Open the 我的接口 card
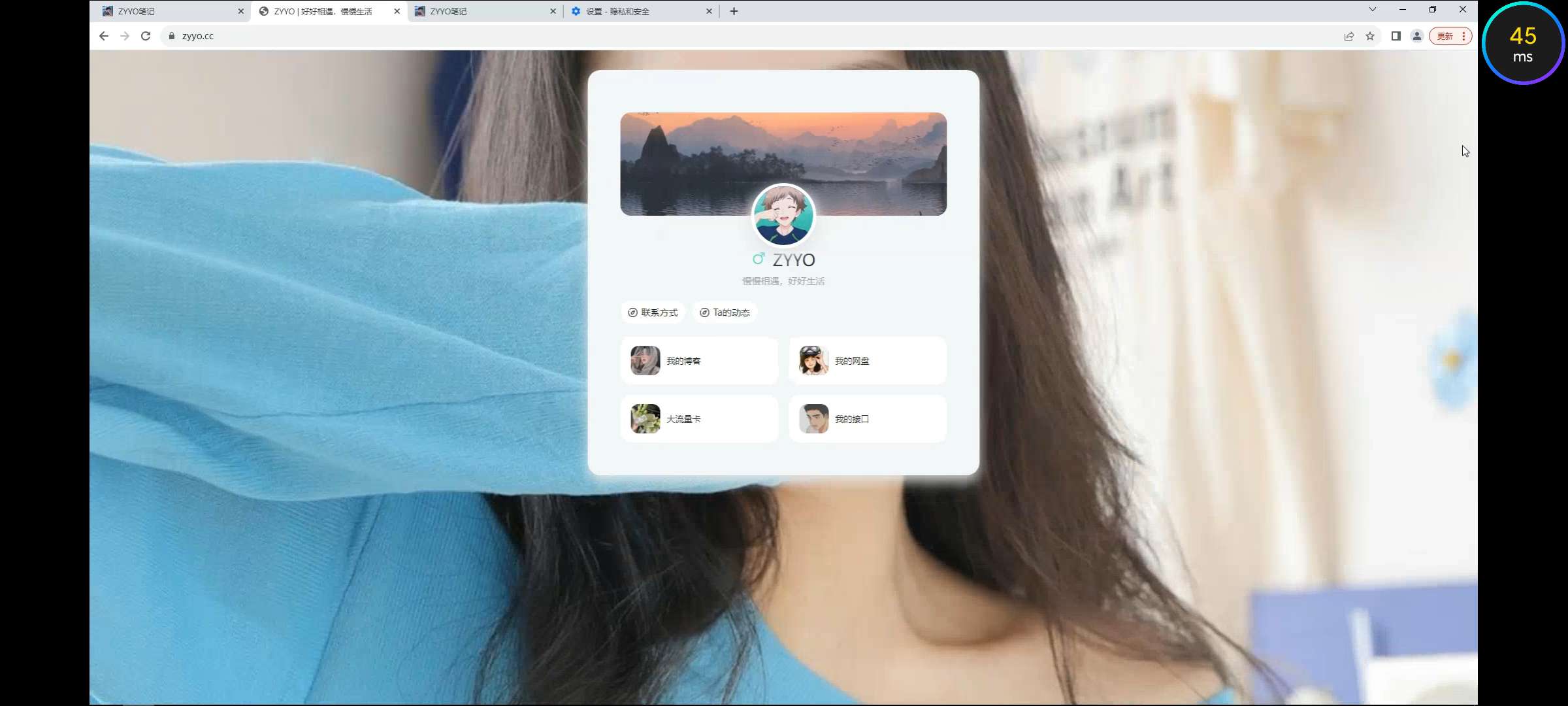Viewport: 1568px width, 706px height. coord(868,419)
